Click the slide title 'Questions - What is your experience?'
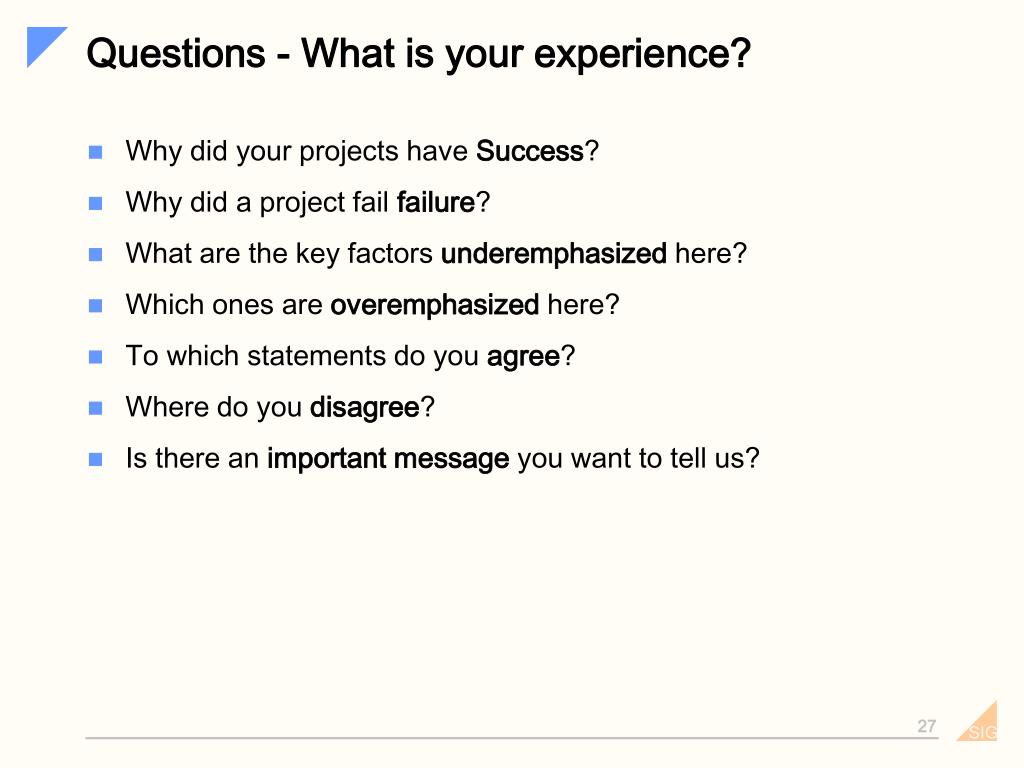The width and height of the screenshot is (1024, 768). point(419,54)
